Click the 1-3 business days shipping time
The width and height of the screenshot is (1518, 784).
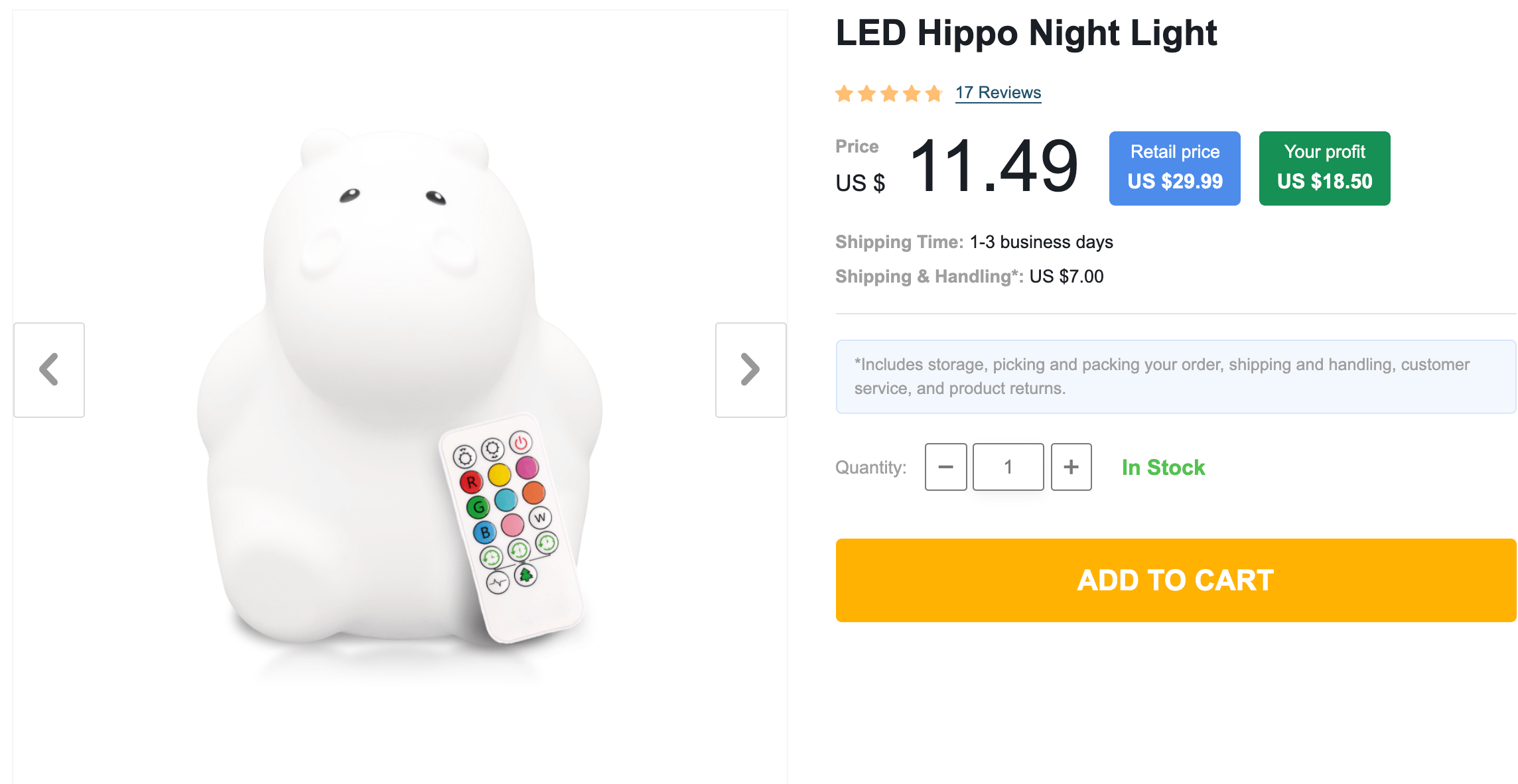tap(1041, 242)
